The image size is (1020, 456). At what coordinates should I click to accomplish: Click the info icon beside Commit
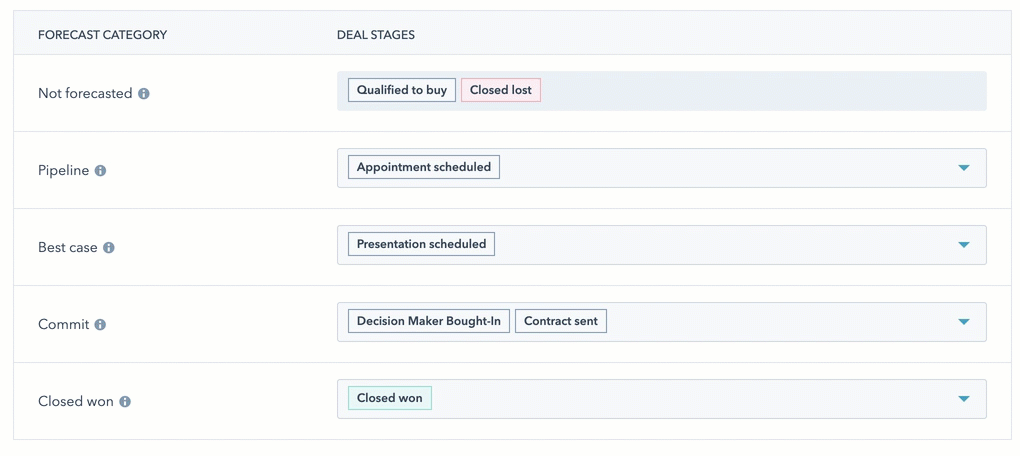100,325
